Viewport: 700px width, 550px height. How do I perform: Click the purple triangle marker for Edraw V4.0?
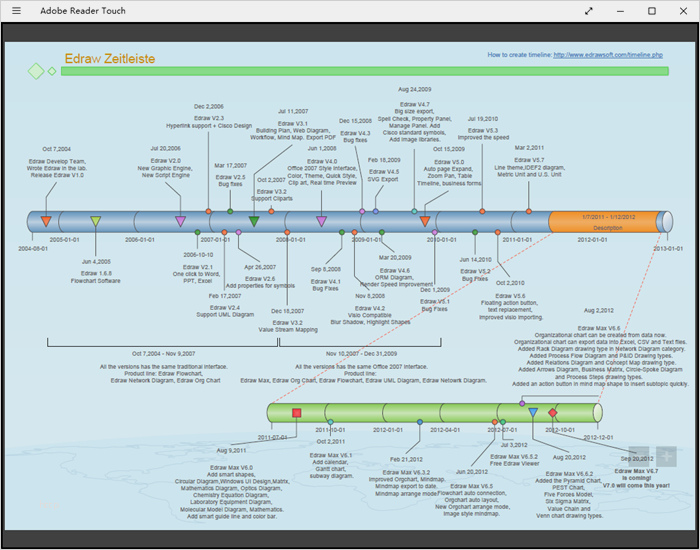[321, 221]
